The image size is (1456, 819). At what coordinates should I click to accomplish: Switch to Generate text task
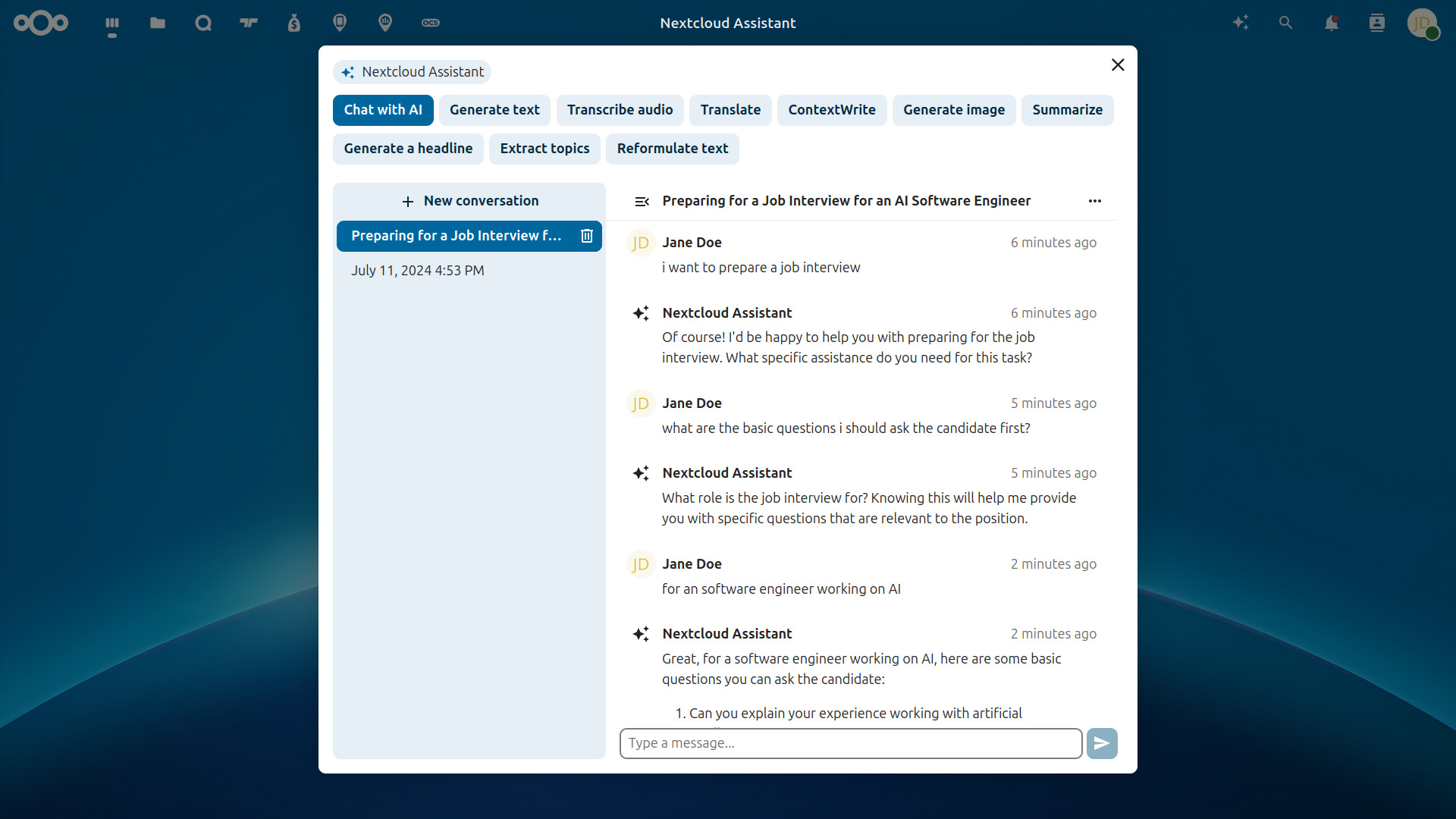[x=494, y=110]
